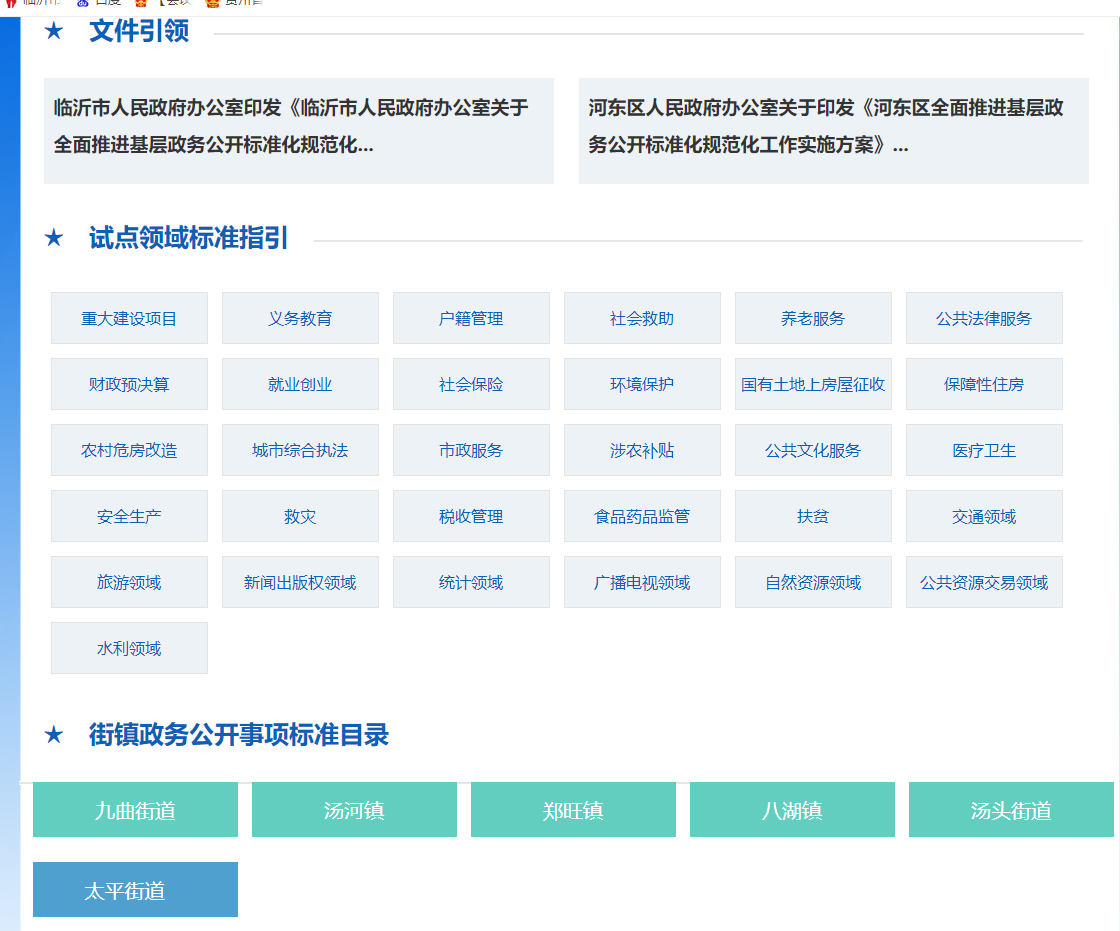Open the 水利领域 standard guide
The height and width of the screenshot is (931, 1120).
click(x=129, y=648)
